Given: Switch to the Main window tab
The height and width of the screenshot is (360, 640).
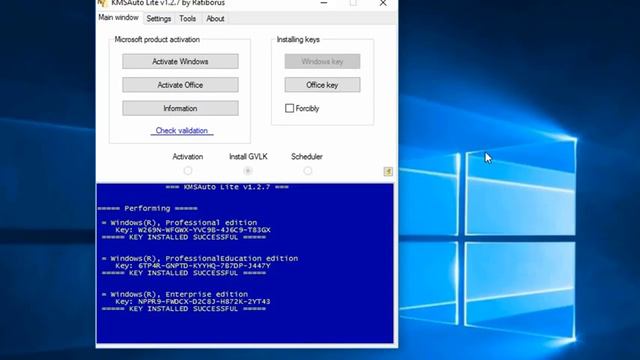Looking at the screenshot, I should [118, 18].
